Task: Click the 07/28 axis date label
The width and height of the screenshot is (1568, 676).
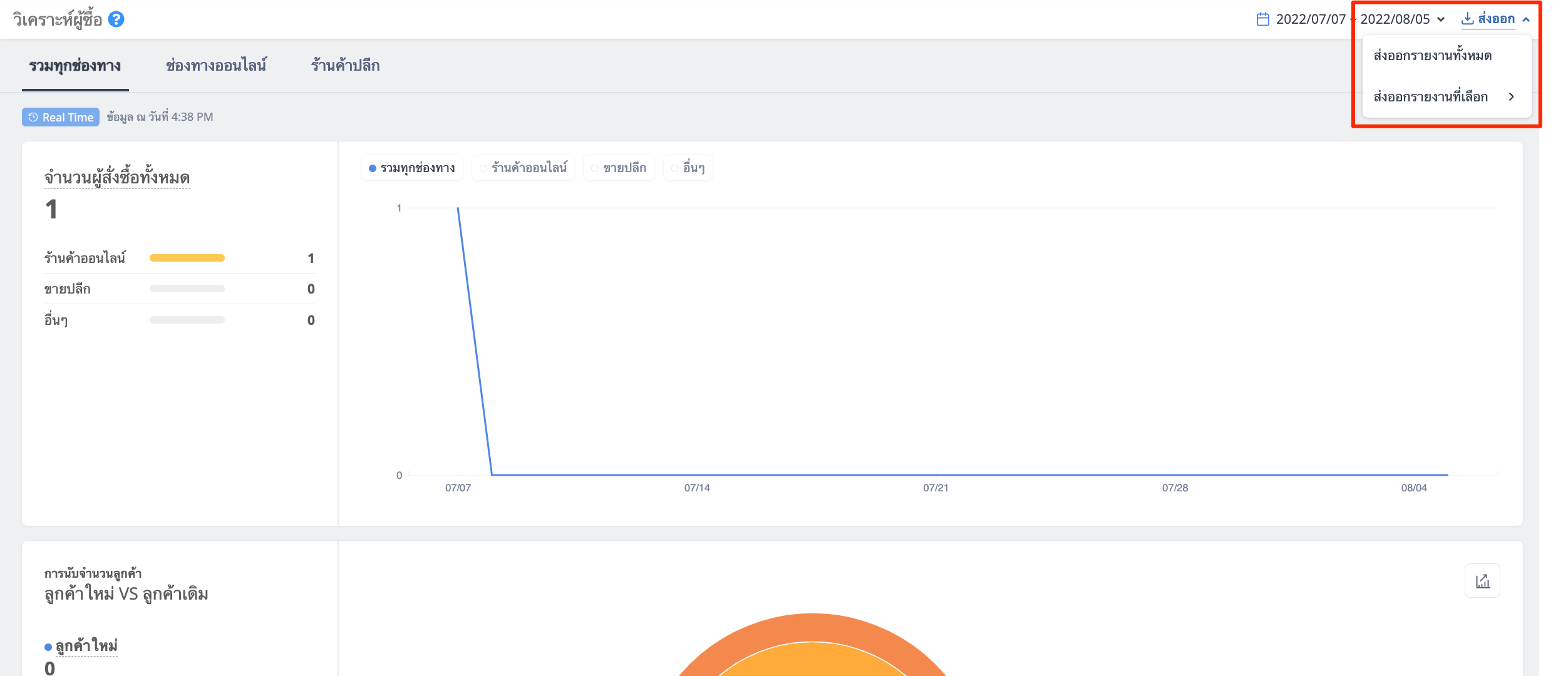Action: [x=1175, y=488]
